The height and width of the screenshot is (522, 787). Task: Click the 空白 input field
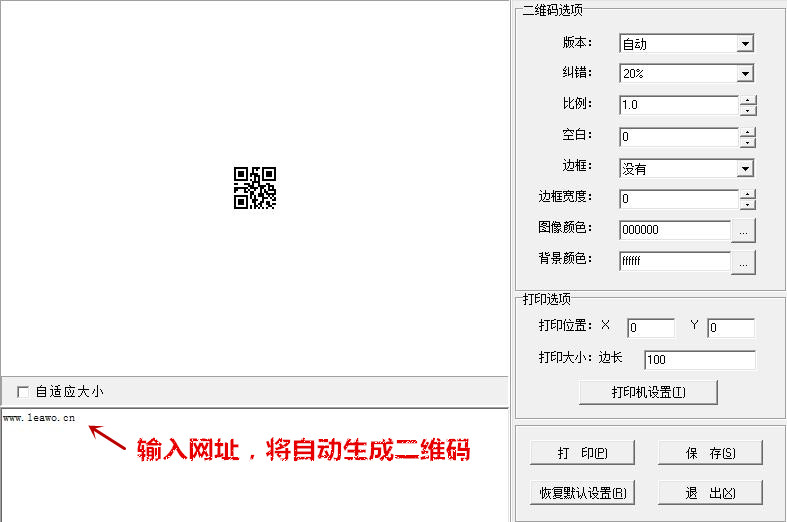tap(679, 137)
